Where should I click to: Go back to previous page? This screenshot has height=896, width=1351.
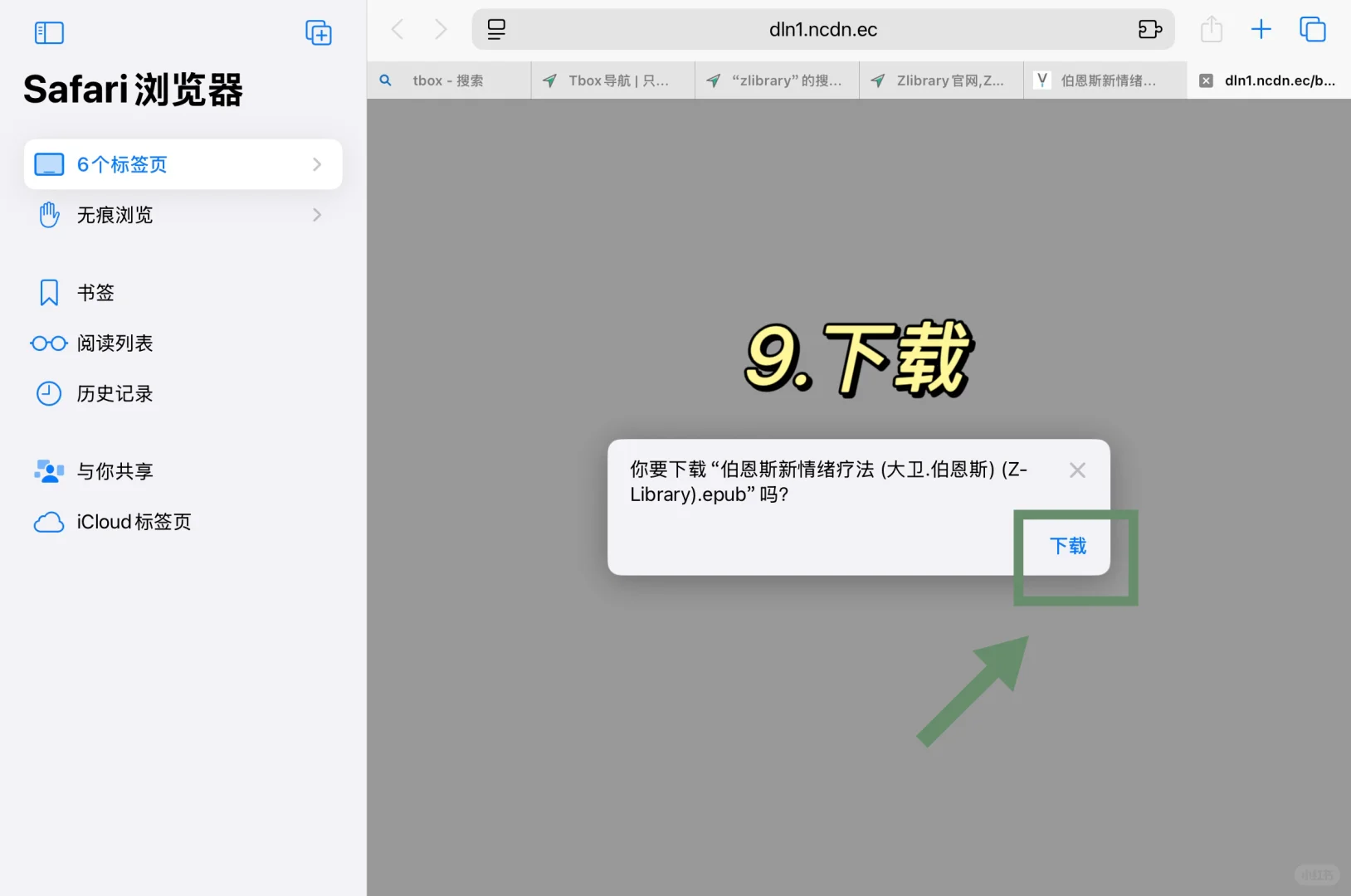point(397,30)
